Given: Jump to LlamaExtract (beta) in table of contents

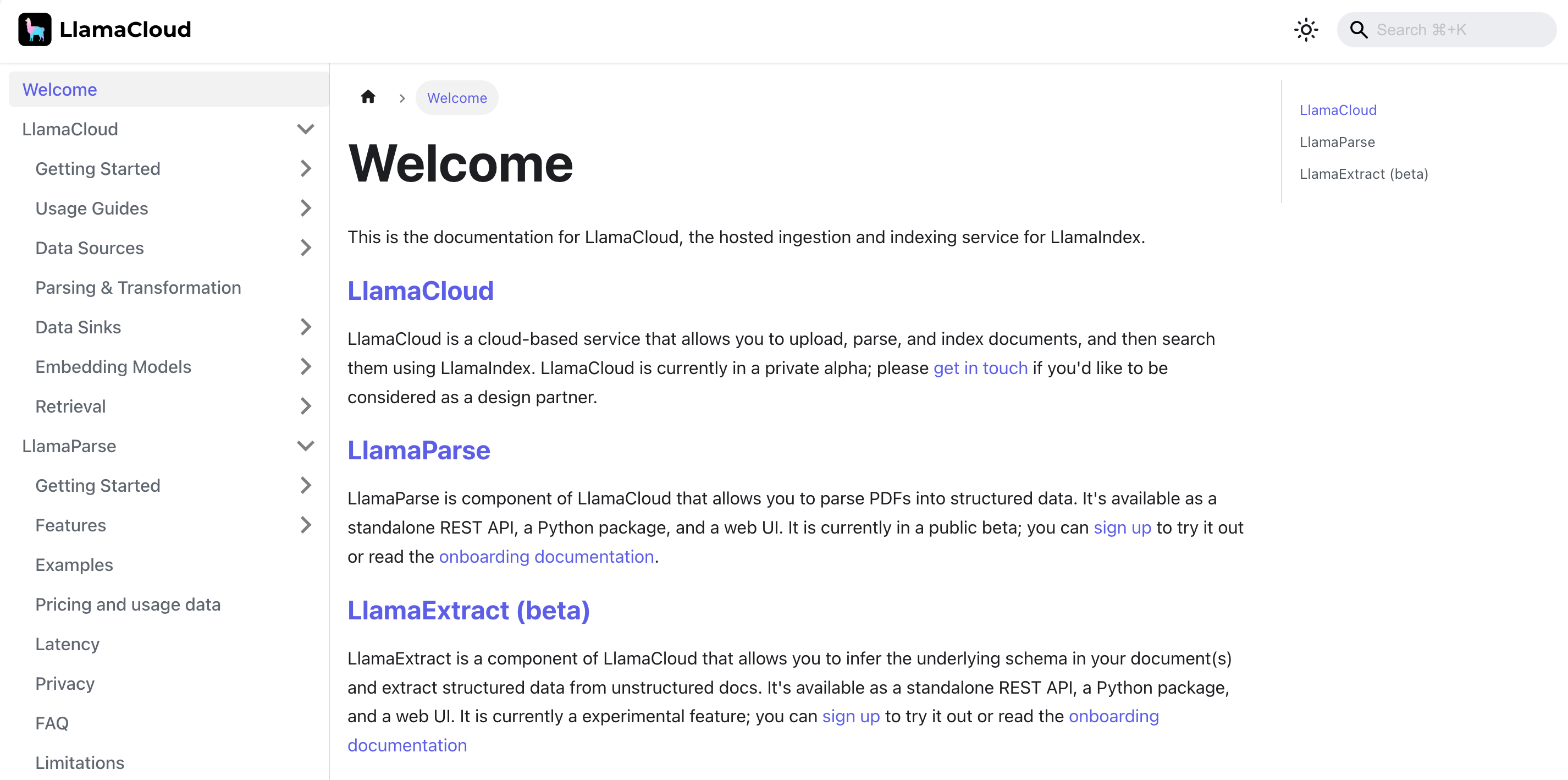Looking at the screenshot, I should coord(1363,174).
